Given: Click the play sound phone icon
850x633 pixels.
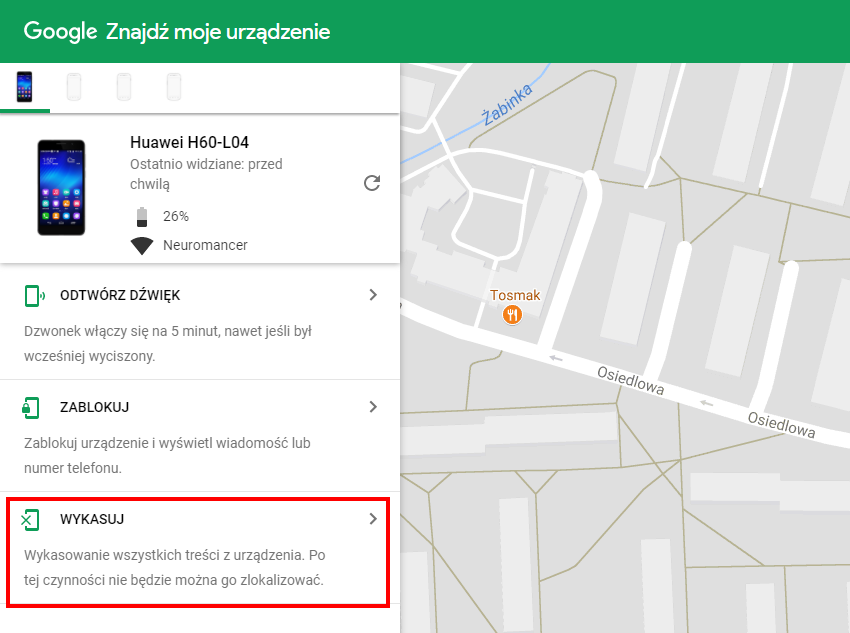Looking at the screenshot, I should [x=34, y=296].
